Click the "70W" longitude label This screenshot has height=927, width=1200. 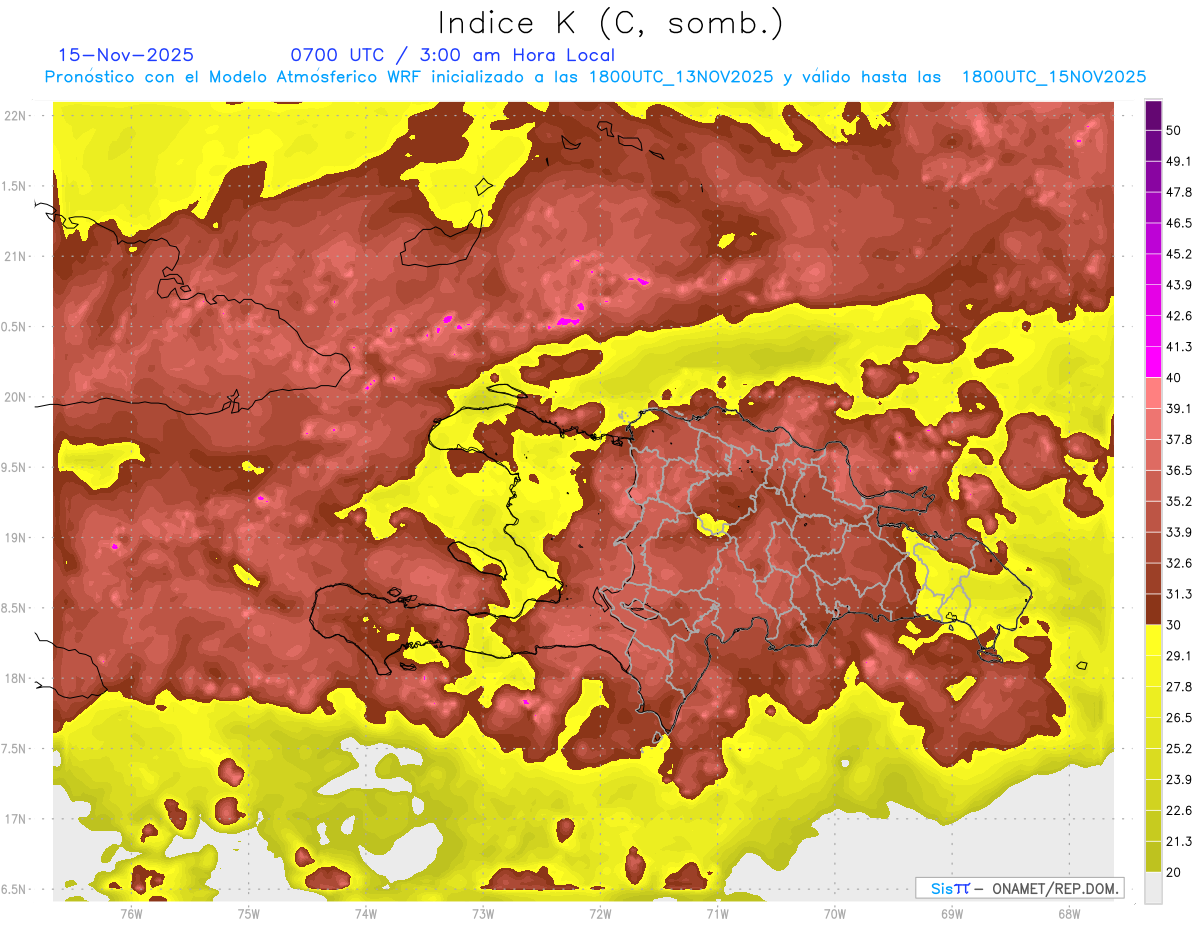pos(834,913)
